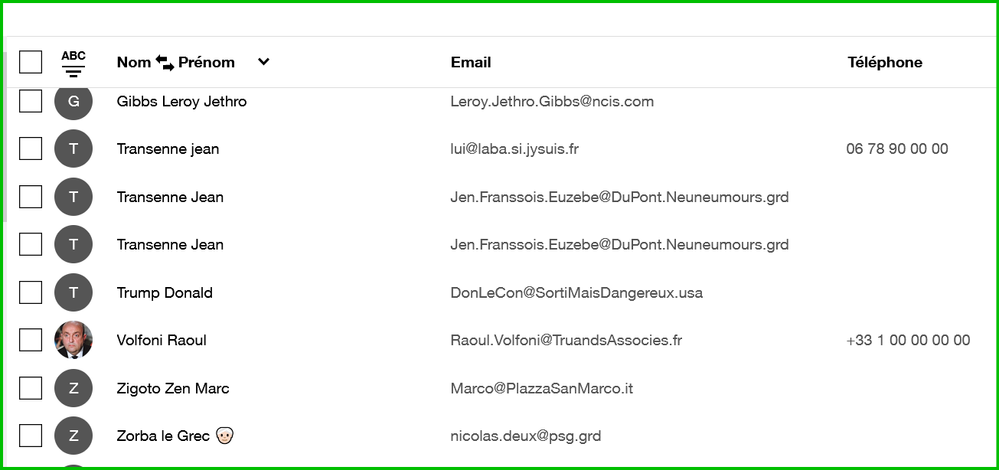Click the T avatar beside Trump Donald

(73, 292)
